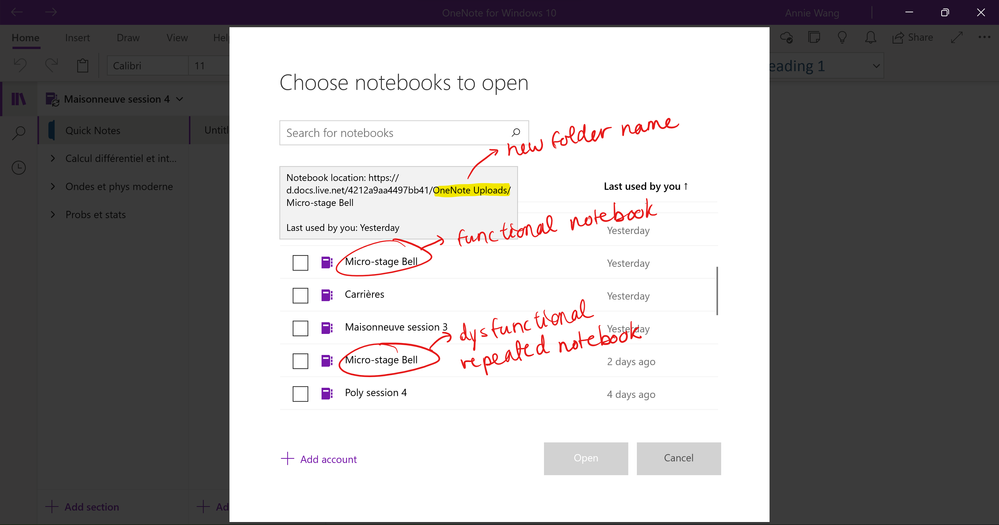Select the Quick Notes section
The width and height of the screenshot is (999, 525).
coord(115,130)
